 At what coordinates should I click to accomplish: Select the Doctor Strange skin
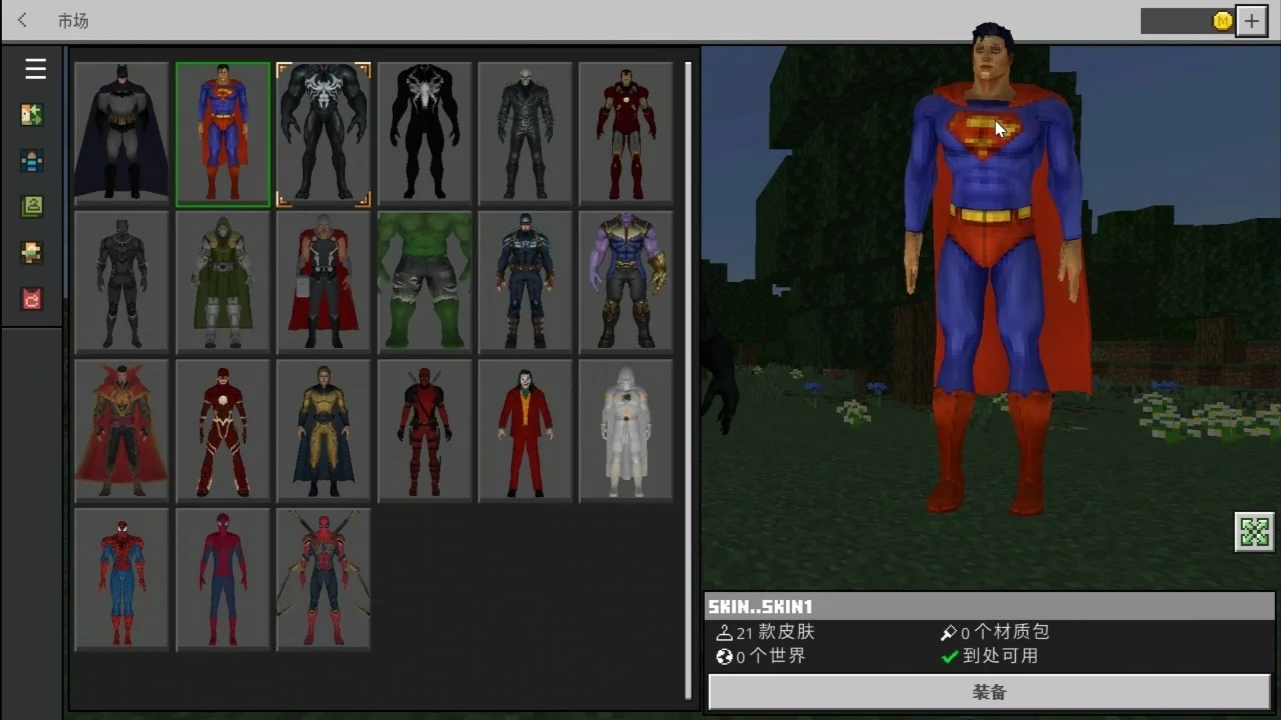click(122, 431)
